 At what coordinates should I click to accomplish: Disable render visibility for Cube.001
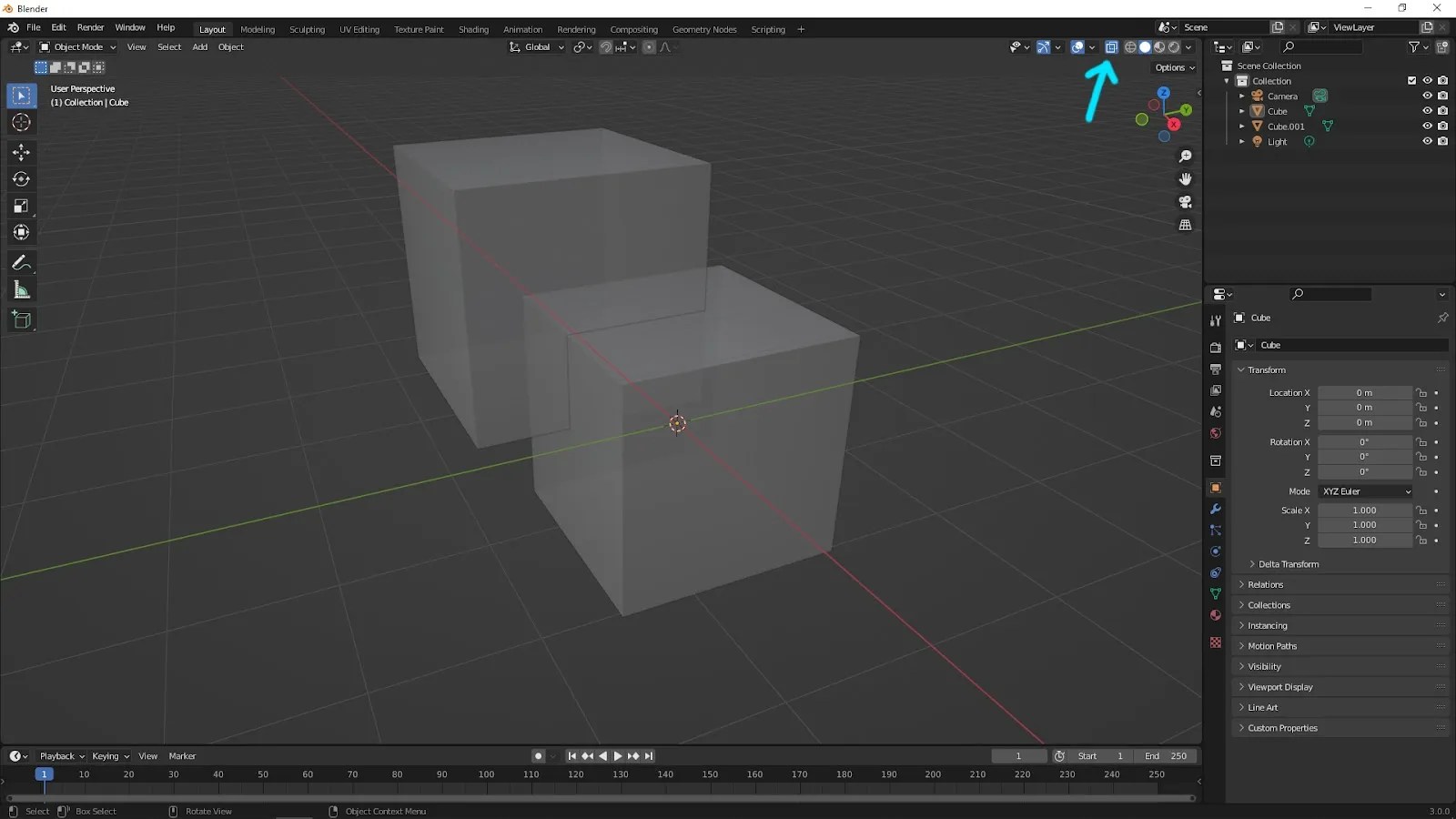[x=1442, y=126]
